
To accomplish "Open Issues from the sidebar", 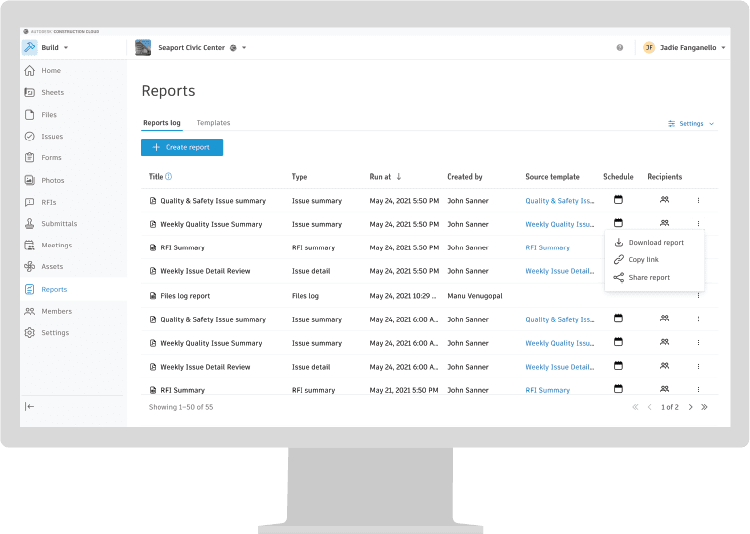I will point(52,137).
